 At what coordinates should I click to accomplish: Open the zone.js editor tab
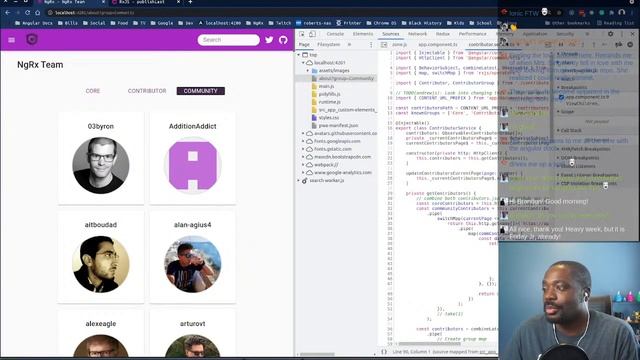tap(399, 44)
